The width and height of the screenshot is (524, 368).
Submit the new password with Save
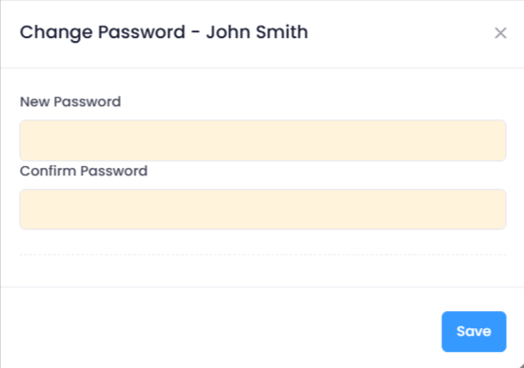tap(474, 331)
